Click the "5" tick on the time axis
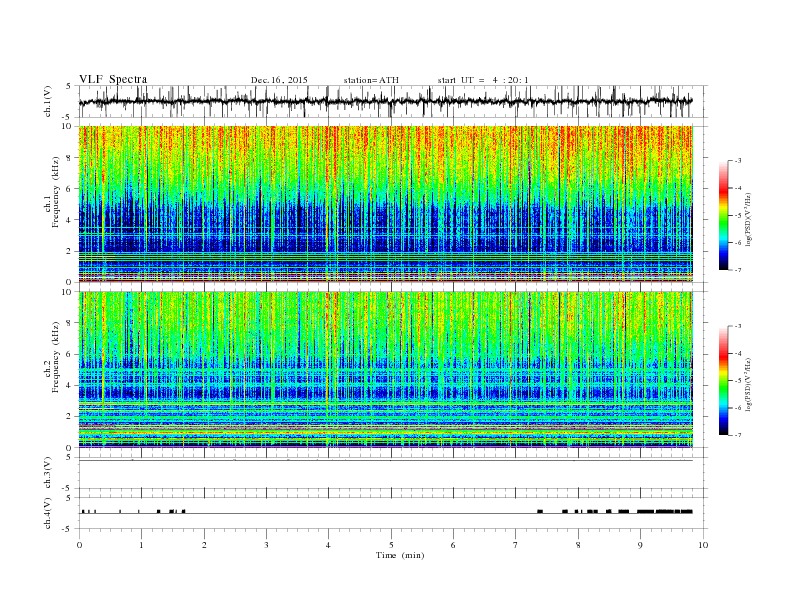The width and height of the screenshot is (792, 612). pos(391,545)
